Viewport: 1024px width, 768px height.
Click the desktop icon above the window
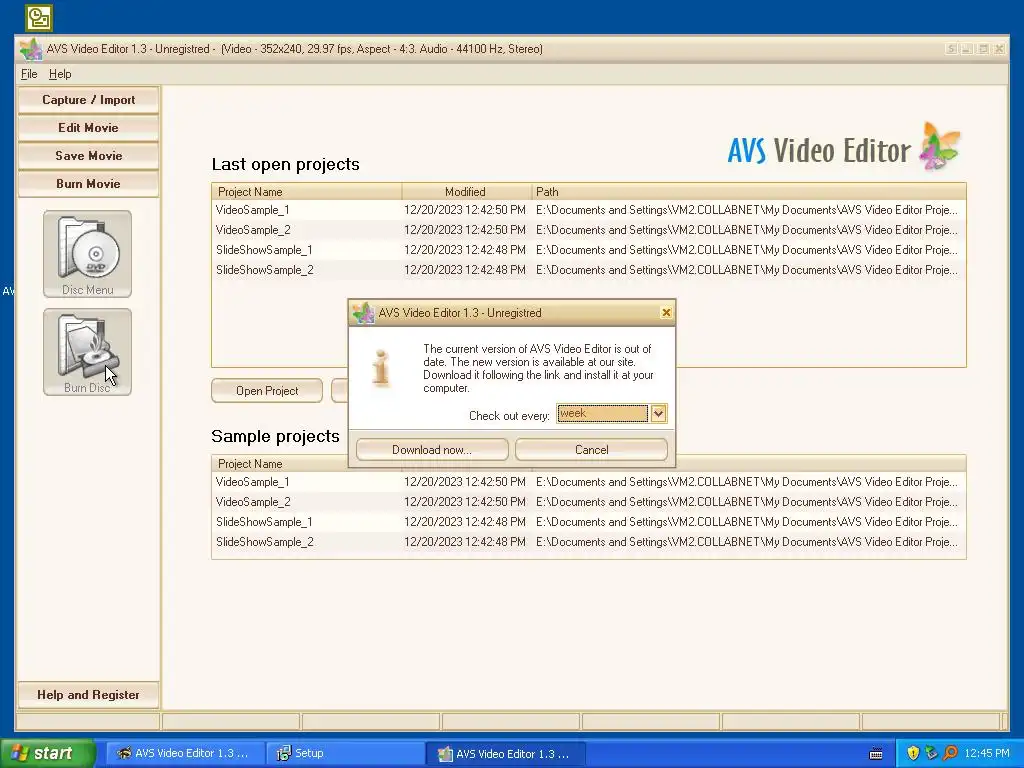tap(39, 18)
